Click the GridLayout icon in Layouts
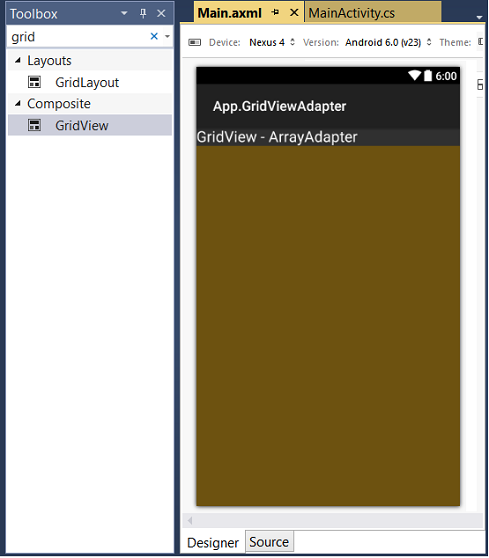The image size is (489, 558). pos(35,82)
